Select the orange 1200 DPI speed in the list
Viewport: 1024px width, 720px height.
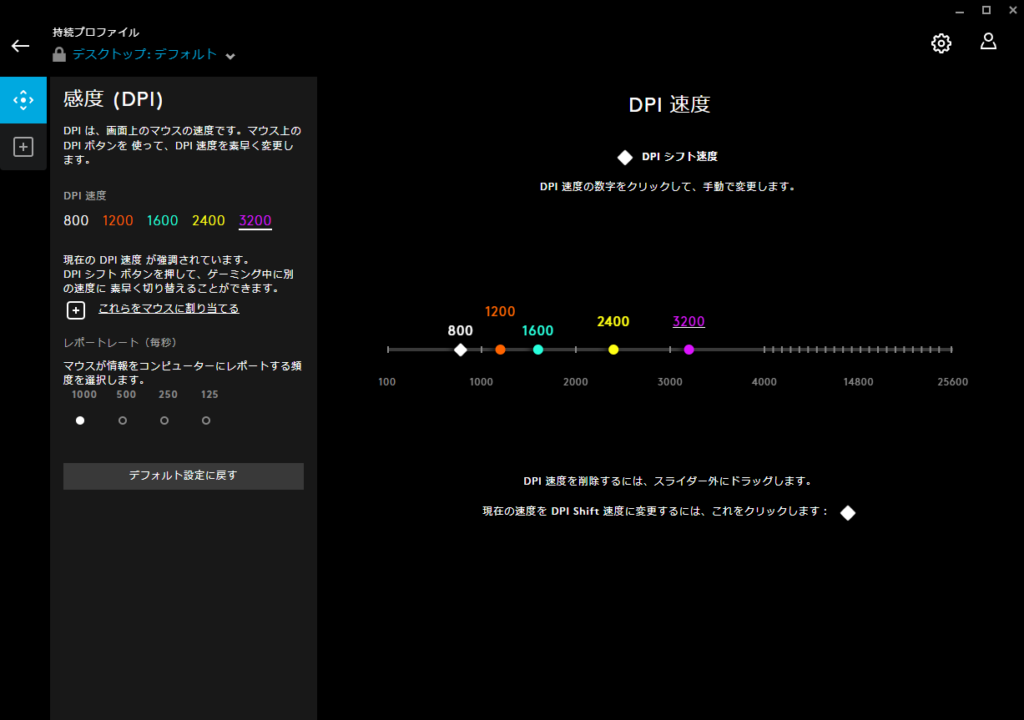tap(118, 221)
